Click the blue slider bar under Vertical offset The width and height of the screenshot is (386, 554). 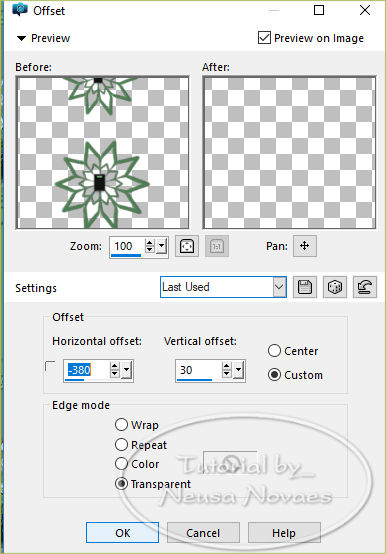194,380
